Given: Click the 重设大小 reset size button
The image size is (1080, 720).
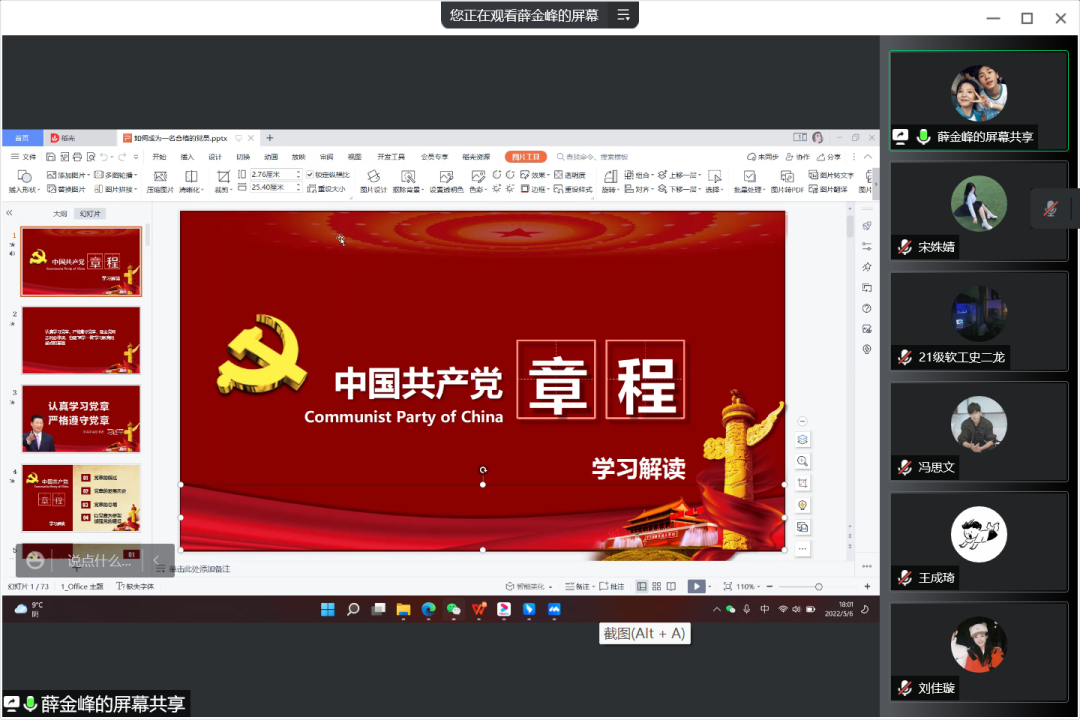Looking at the screenshot, I should (x=326, y=189).
